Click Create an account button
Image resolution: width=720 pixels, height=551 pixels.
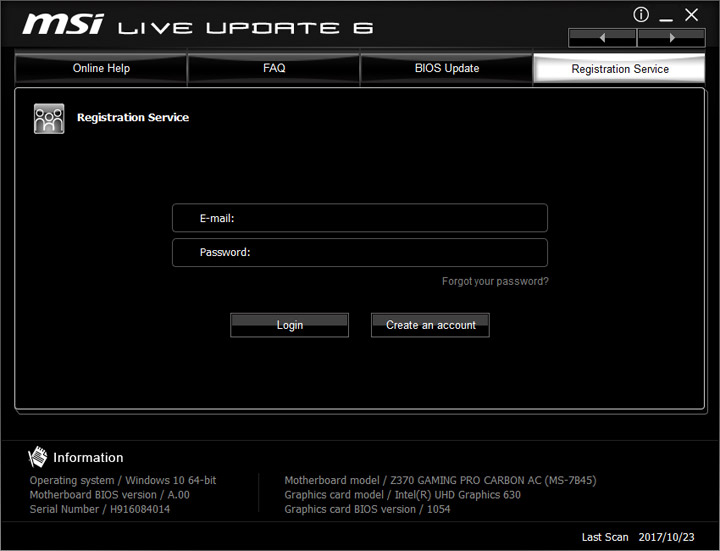[430, 325]
